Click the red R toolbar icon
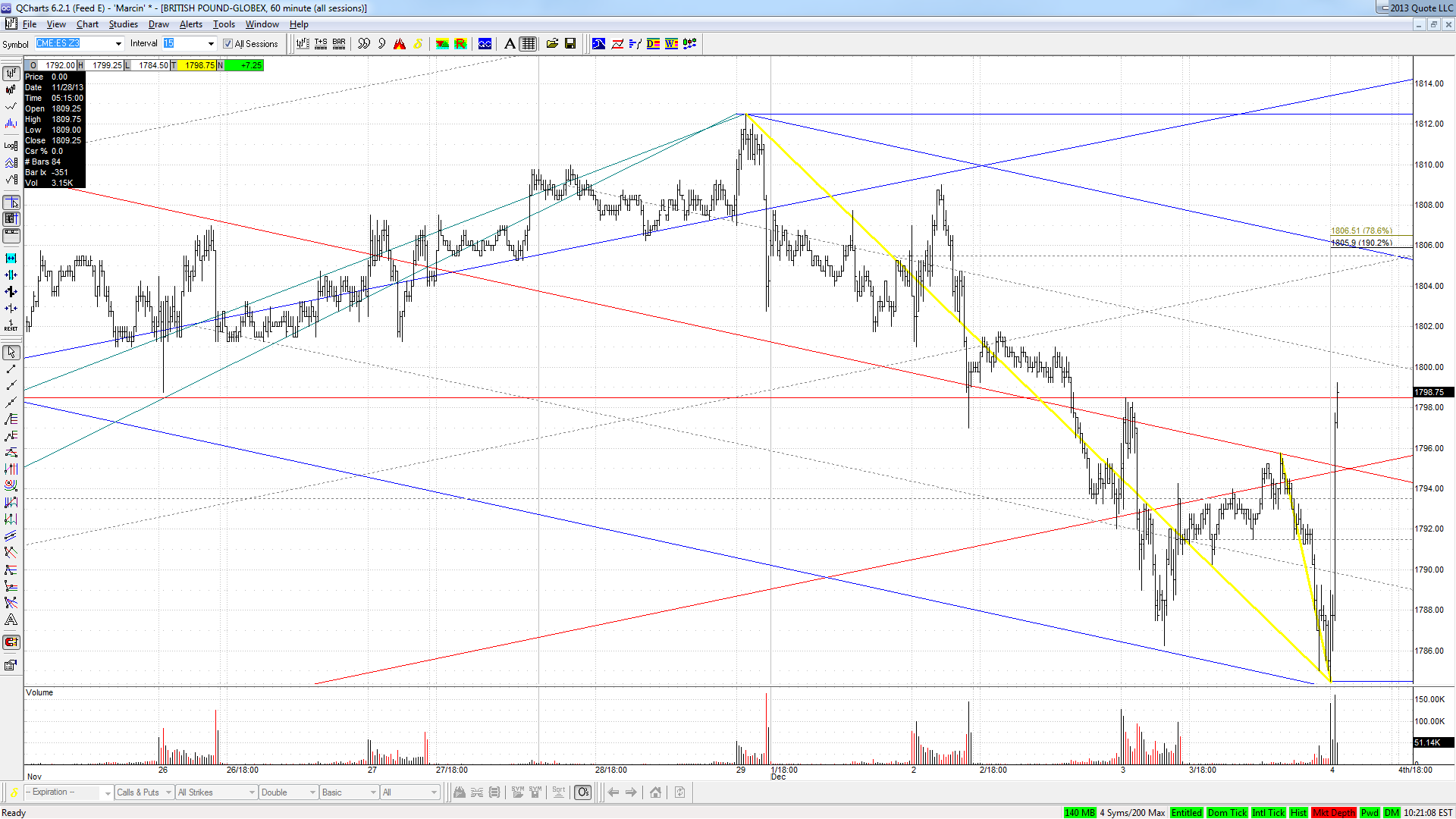1456x819 pixels. (x=460, y=44)
